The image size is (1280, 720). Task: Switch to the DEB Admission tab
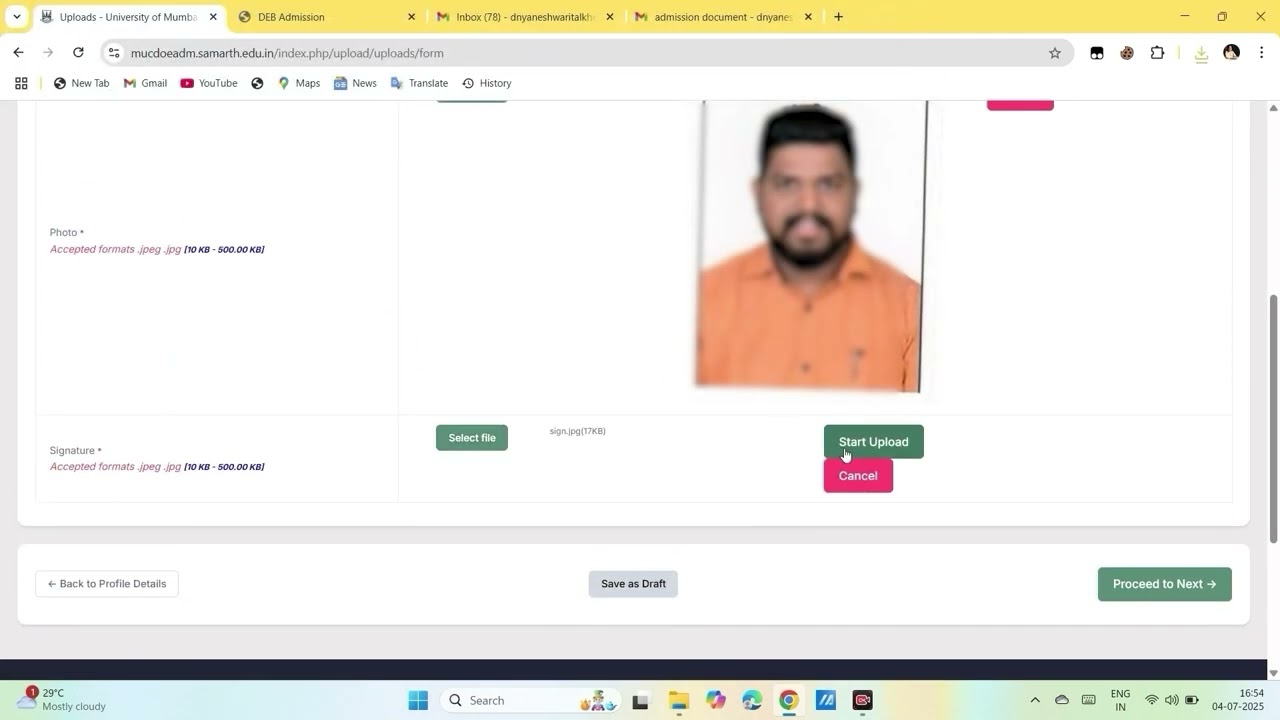coord(325,17)
